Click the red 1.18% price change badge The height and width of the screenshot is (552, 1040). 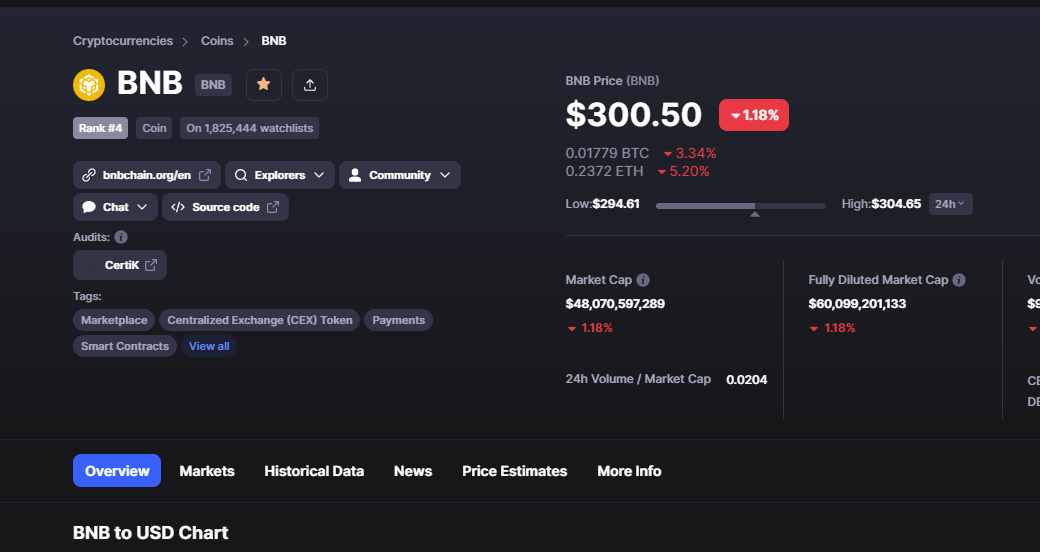pyautogui.click(x=753, y=115)
